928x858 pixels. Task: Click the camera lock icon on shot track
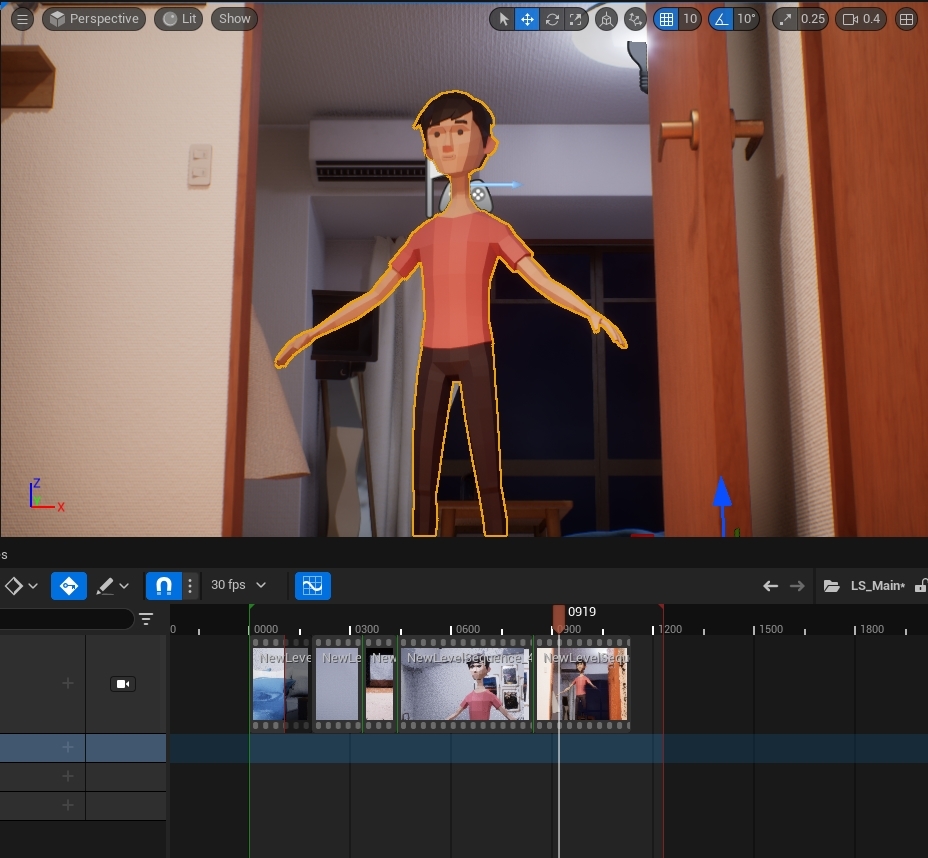click(123, 684)
